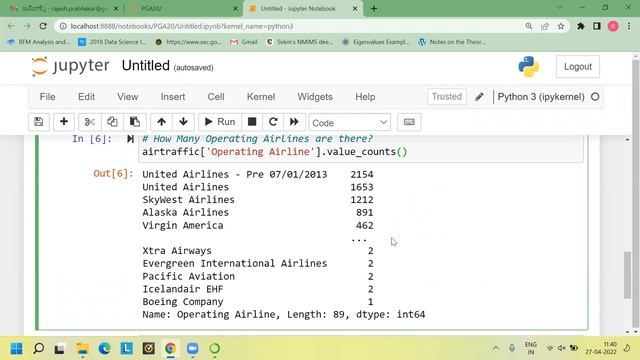Click the Trusted notebook button
The height and width of the screenshot is (360, 640).
pyautogui.click(x=447, y=97)
